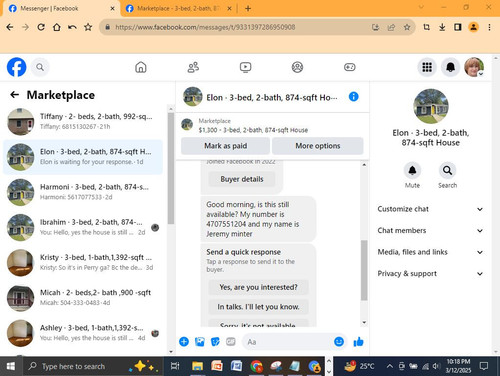The height and width of the screenshot is (376, 500).
Task: Open the Facebook search magnifier
Action: pyautogui.click(x=40, y=67)
